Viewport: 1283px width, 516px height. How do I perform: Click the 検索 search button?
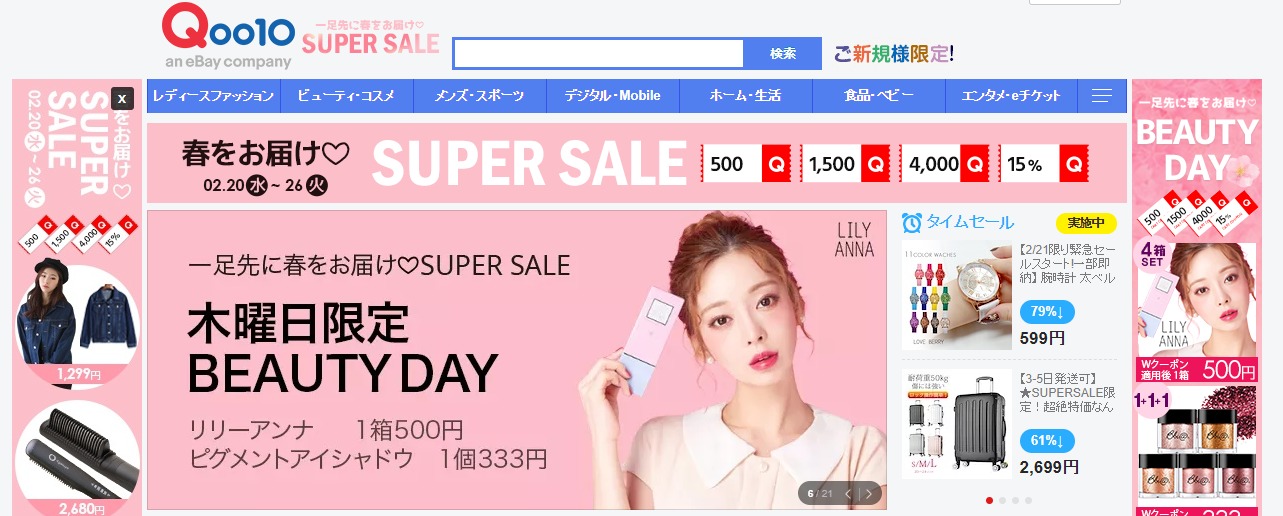pos(783,54)
